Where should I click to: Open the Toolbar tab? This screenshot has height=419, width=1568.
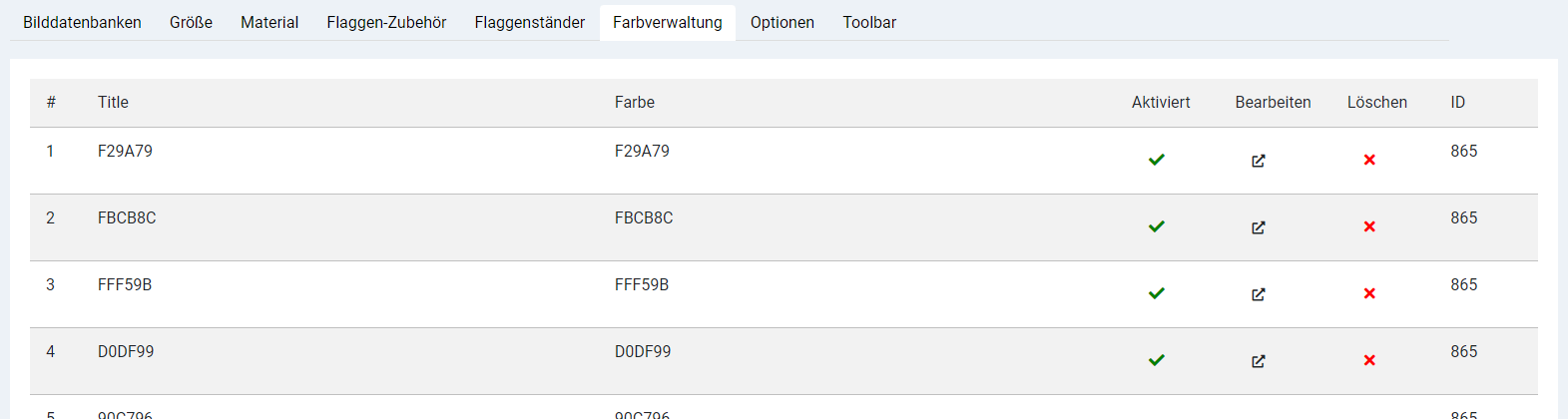click(x=869, y=22)
